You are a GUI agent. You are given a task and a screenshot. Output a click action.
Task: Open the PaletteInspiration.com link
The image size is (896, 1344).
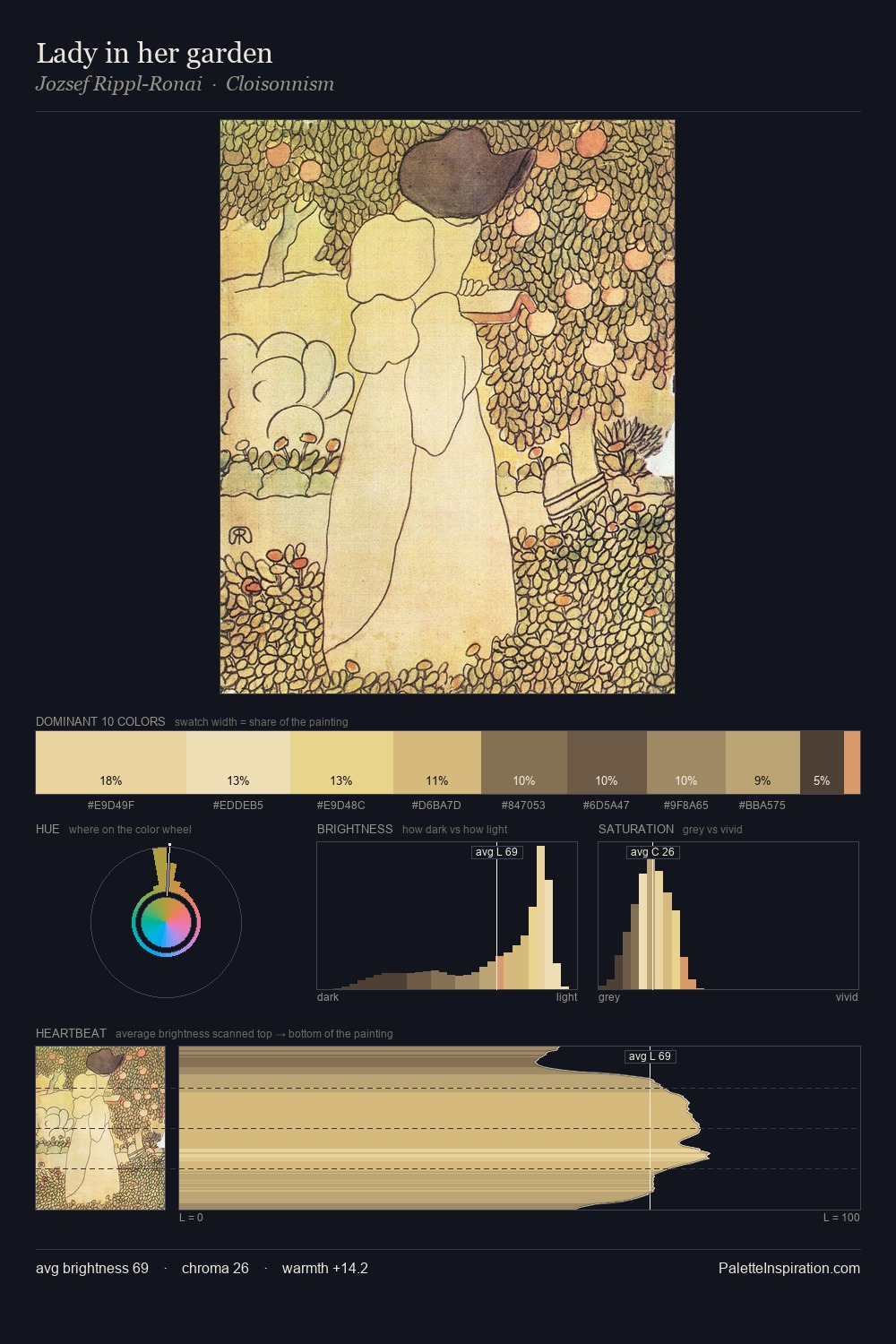(x=789, y=1268)
